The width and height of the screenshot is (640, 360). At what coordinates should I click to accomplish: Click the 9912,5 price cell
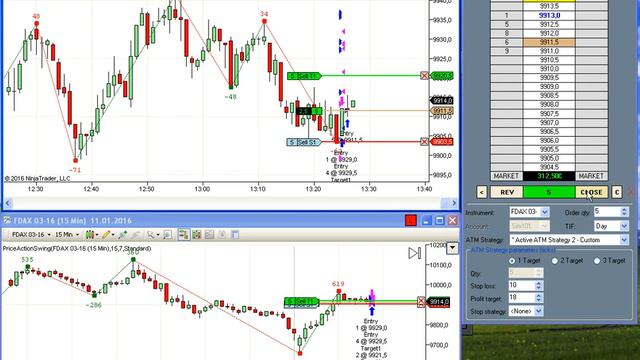(x=549, y=24)
